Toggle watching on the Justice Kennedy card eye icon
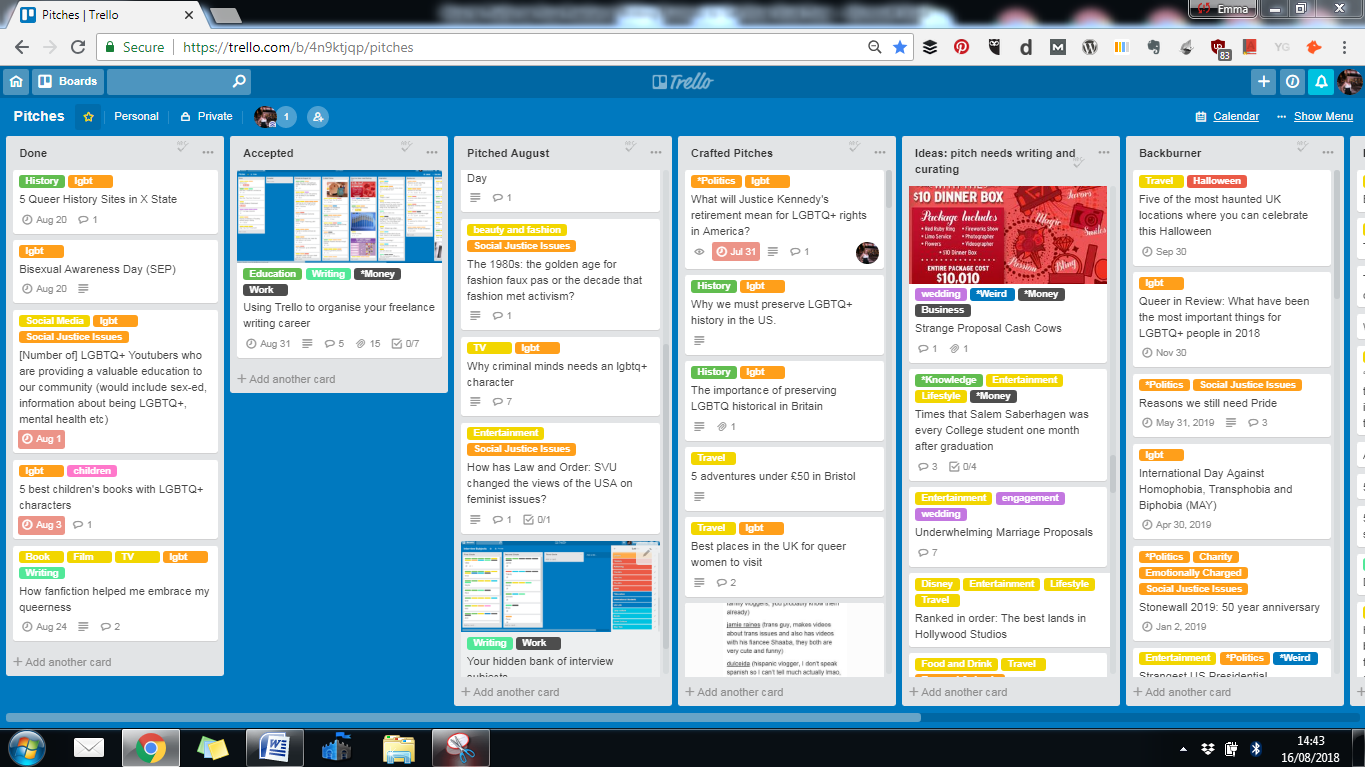 700,251
